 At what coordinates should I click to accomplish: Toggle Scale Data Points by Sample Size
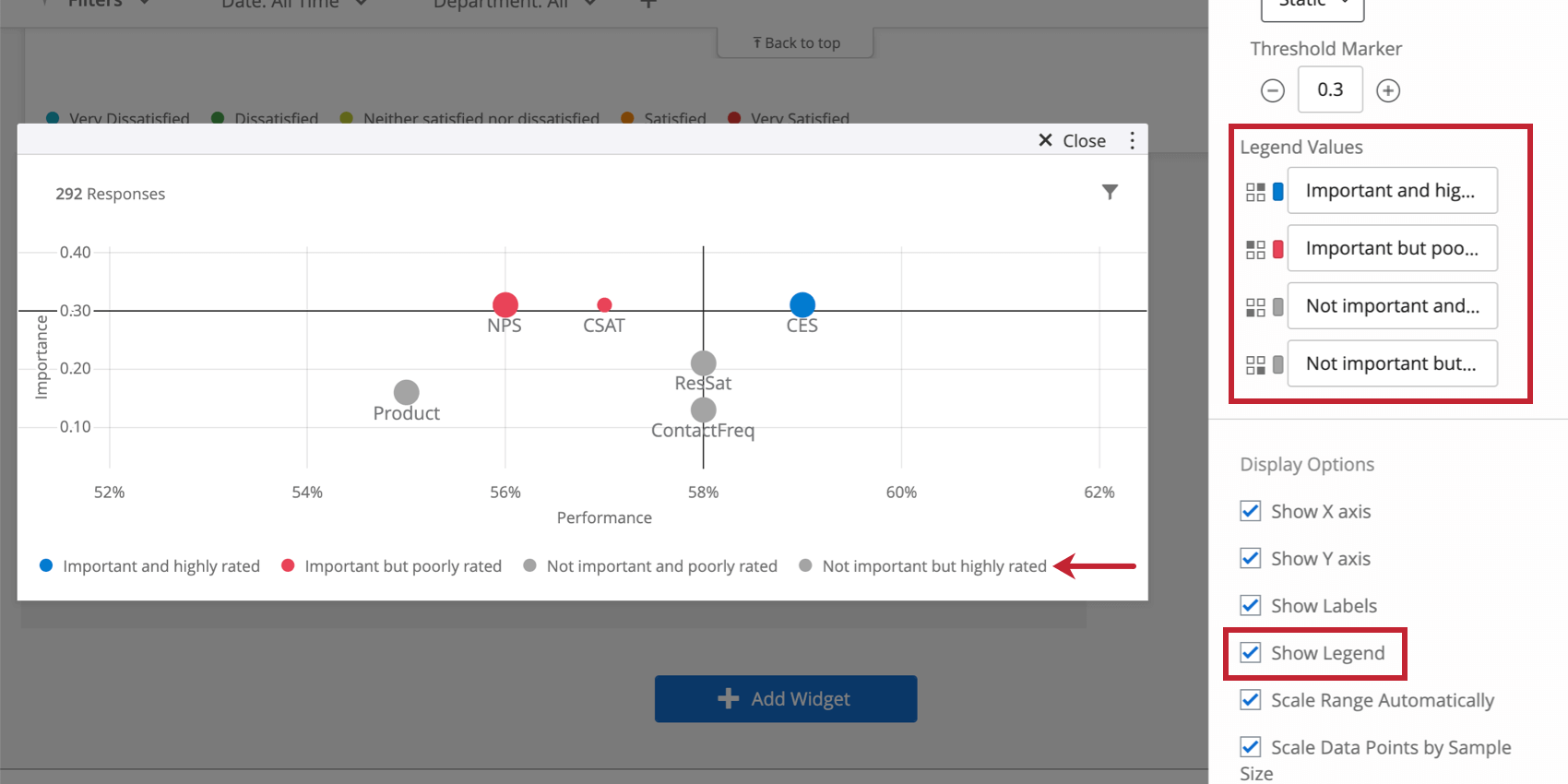pos(1251,747)
